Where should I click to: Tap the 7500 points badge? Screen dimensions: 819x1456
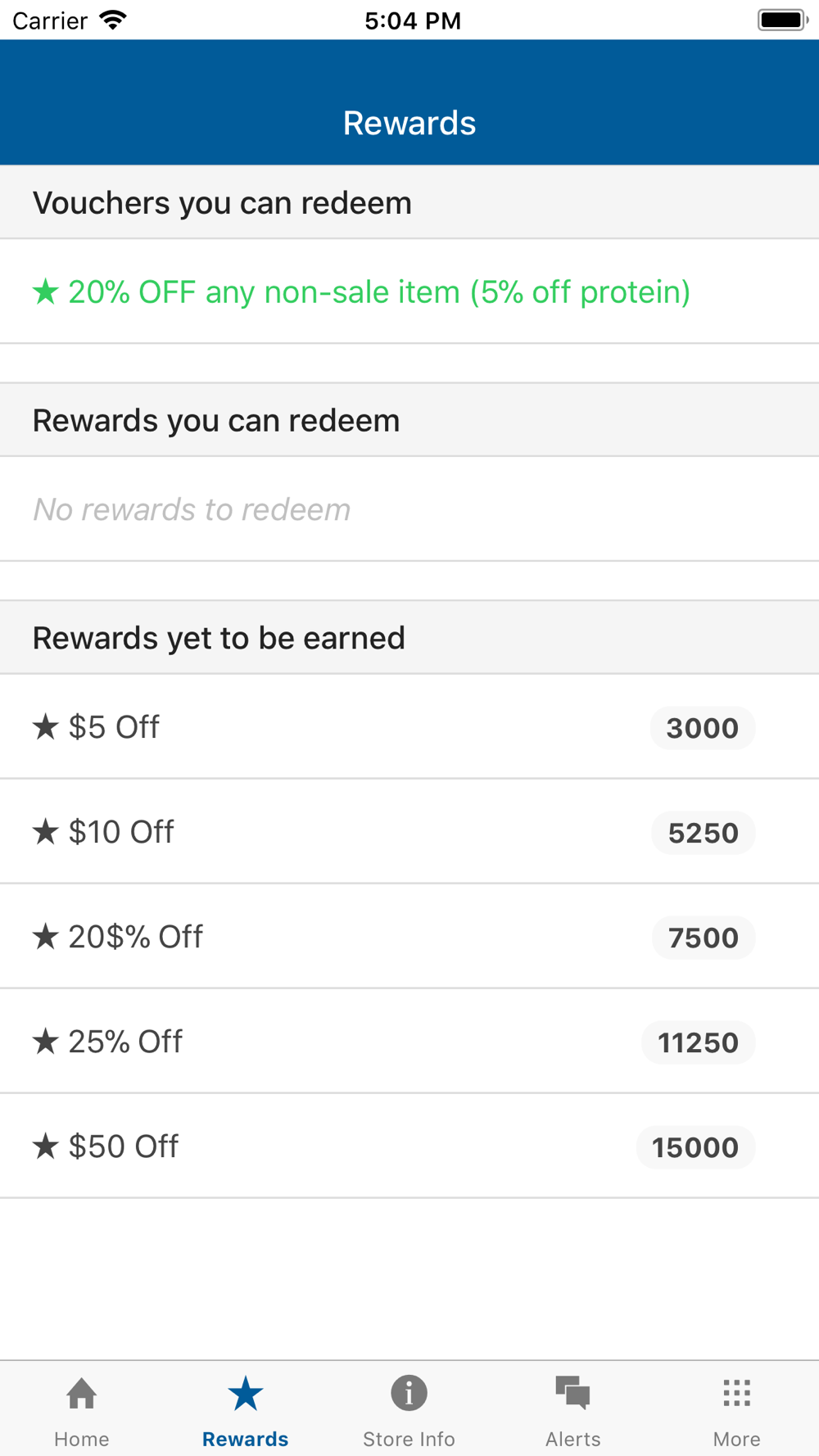pos(704,938)
